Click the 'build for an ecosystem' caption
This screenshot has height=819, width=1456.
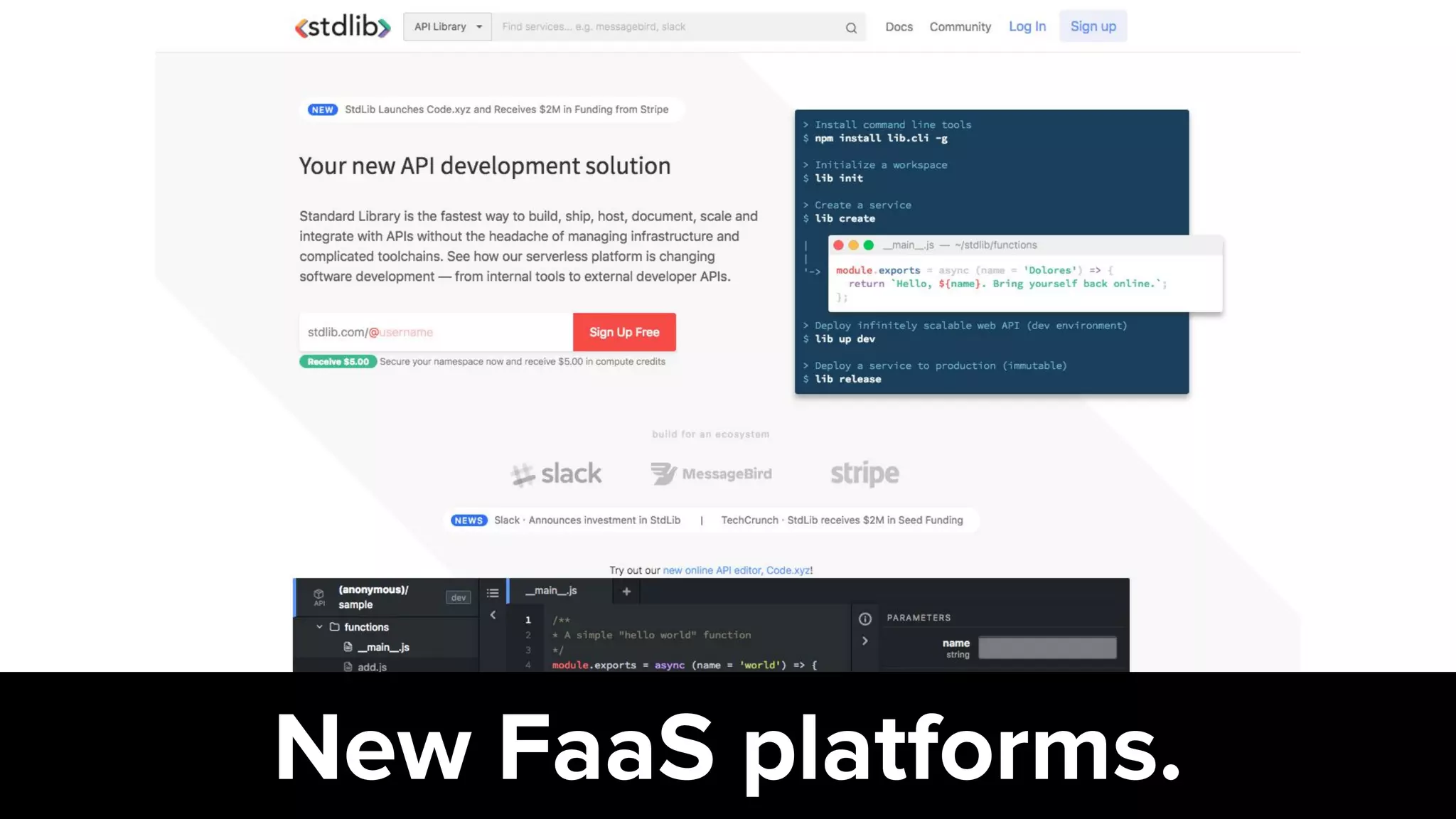tap(711, 434)
